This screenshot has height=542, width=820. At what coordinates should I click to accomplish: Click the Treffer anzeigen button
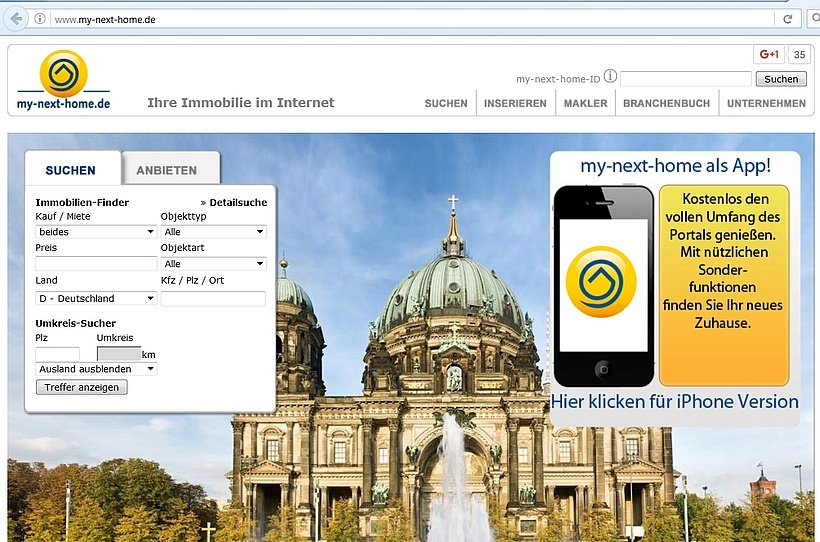coord(82,387)
